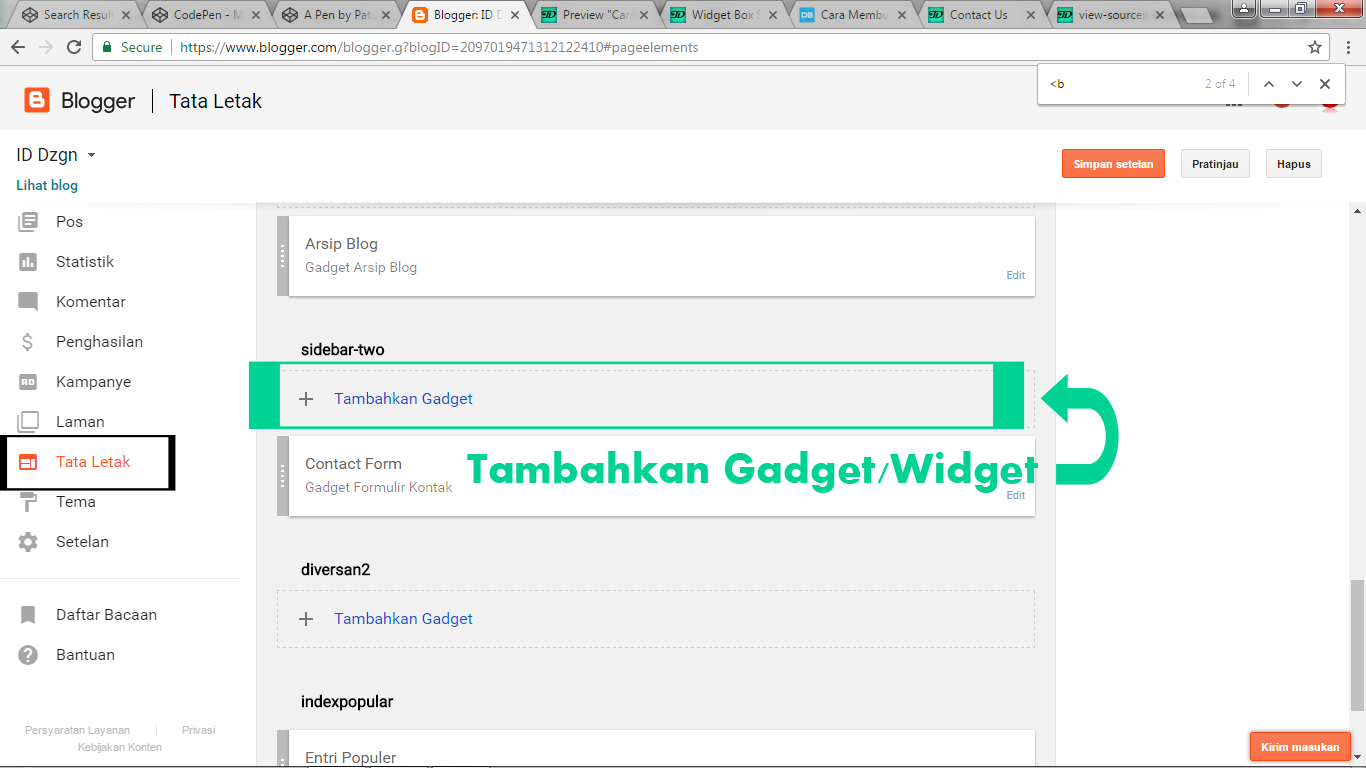Go to next find result

pyautogui.click(x=1297, y=84)
